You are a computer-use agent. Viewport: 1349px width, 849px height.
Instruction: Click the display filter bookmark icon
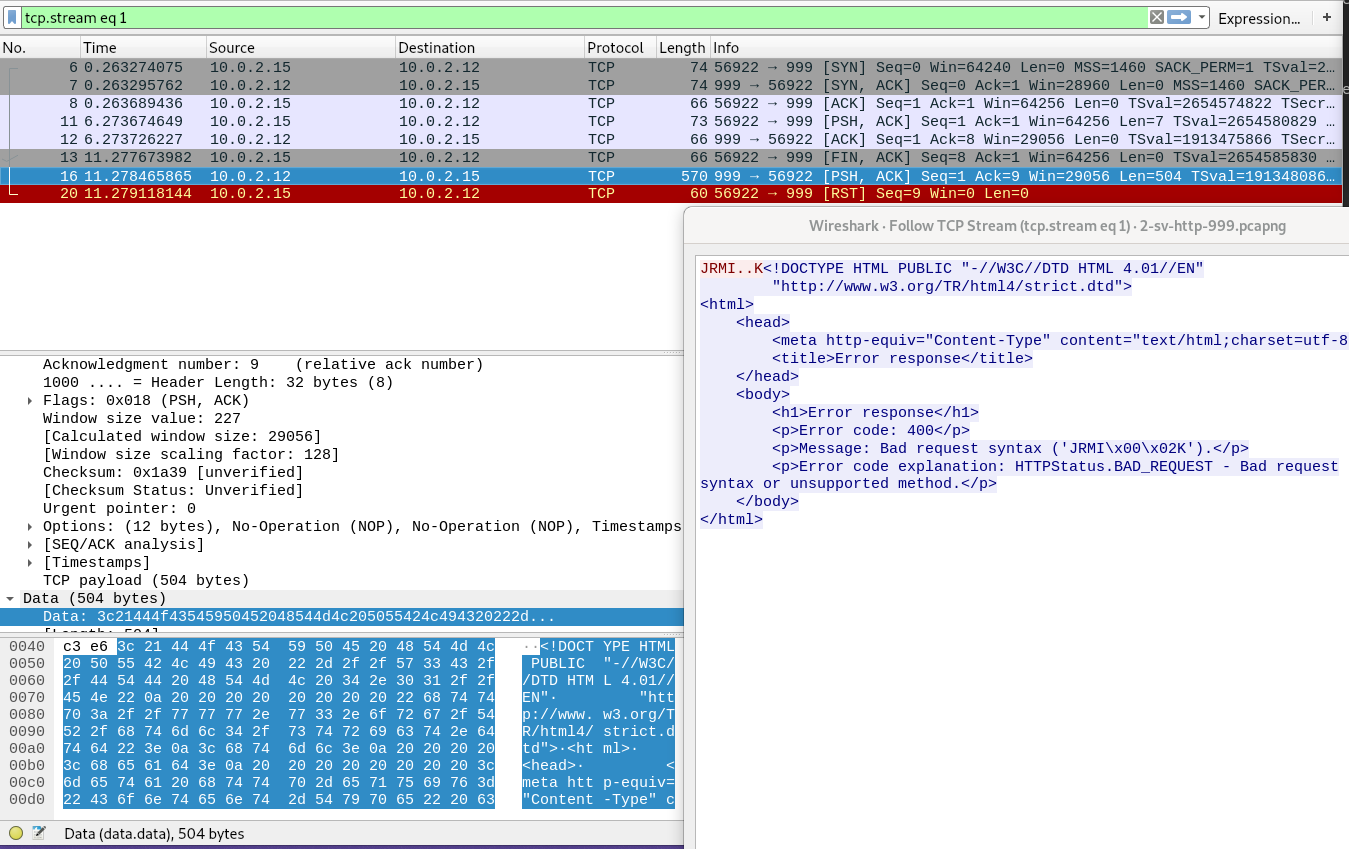[12, 18]
